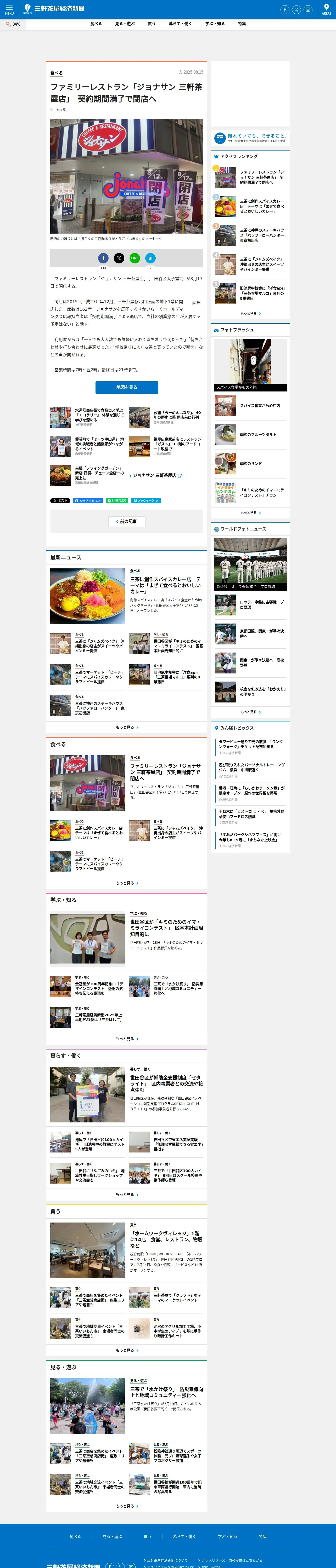Select 特集 in the top navigation
The image size is (336, 1568).
242,24
